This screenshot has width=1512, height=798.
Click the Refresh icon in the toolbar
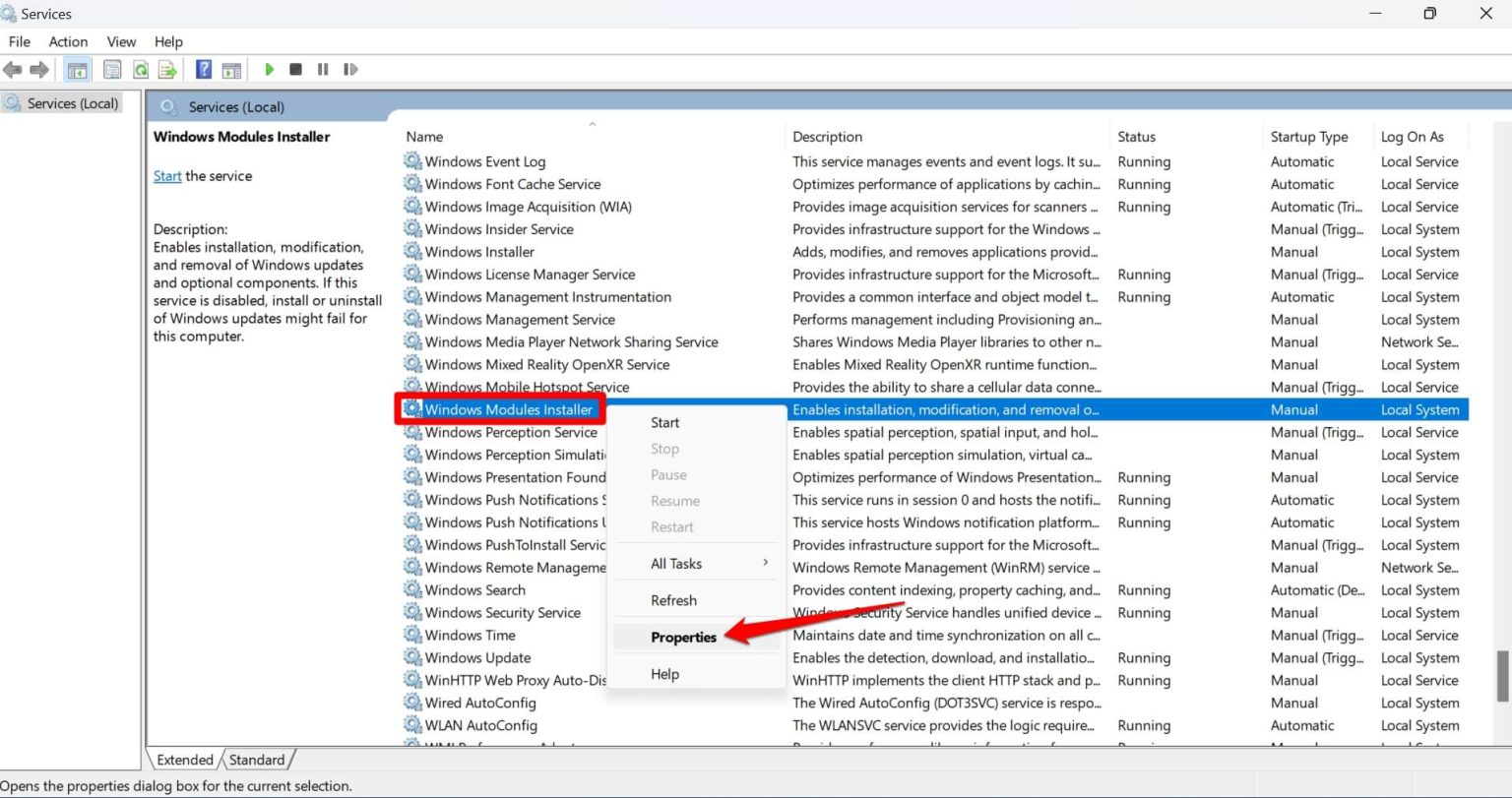[140, 69]
